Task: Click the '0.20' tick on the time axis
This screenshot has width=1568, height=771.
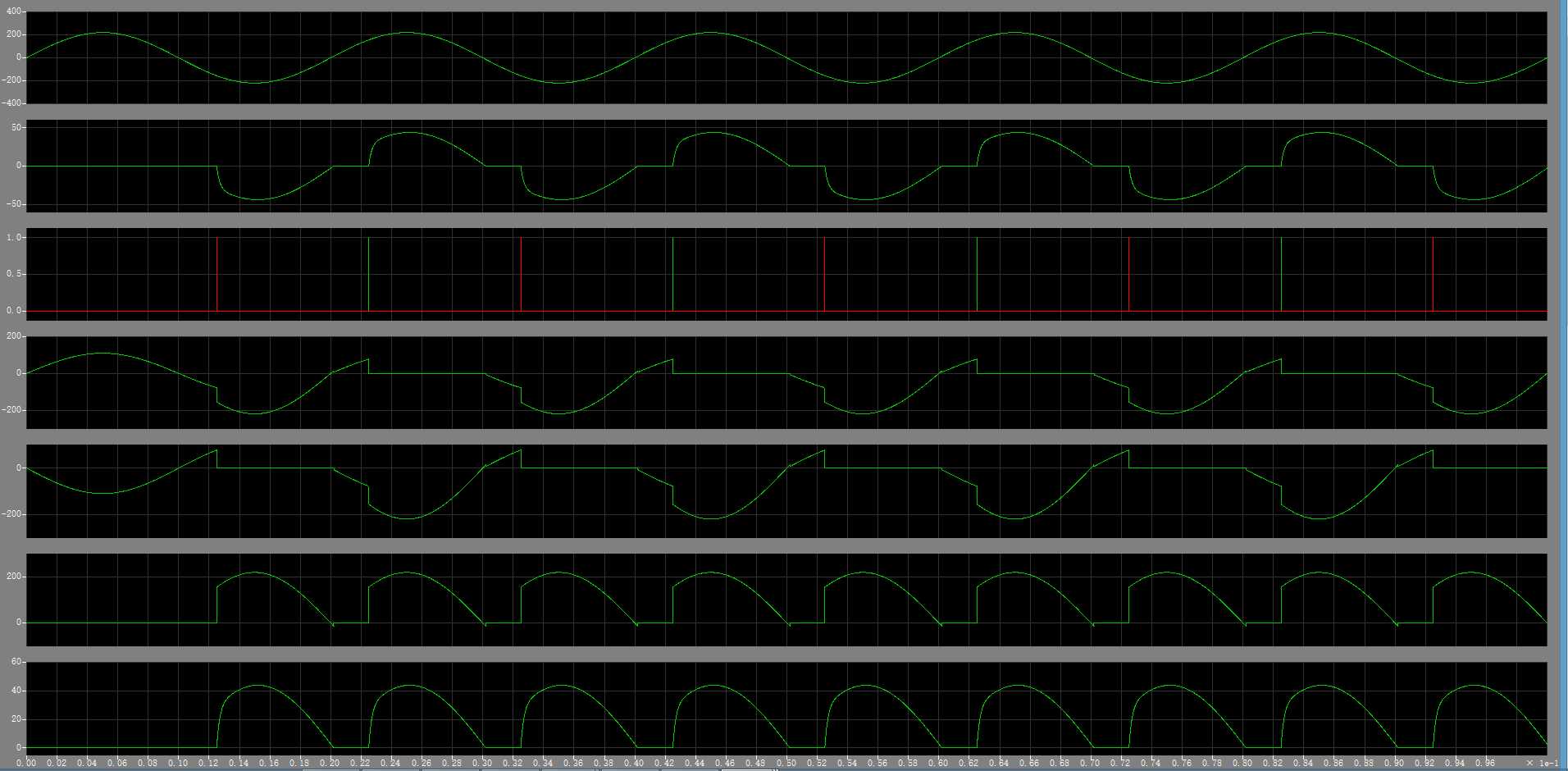Action: [330, 763]
